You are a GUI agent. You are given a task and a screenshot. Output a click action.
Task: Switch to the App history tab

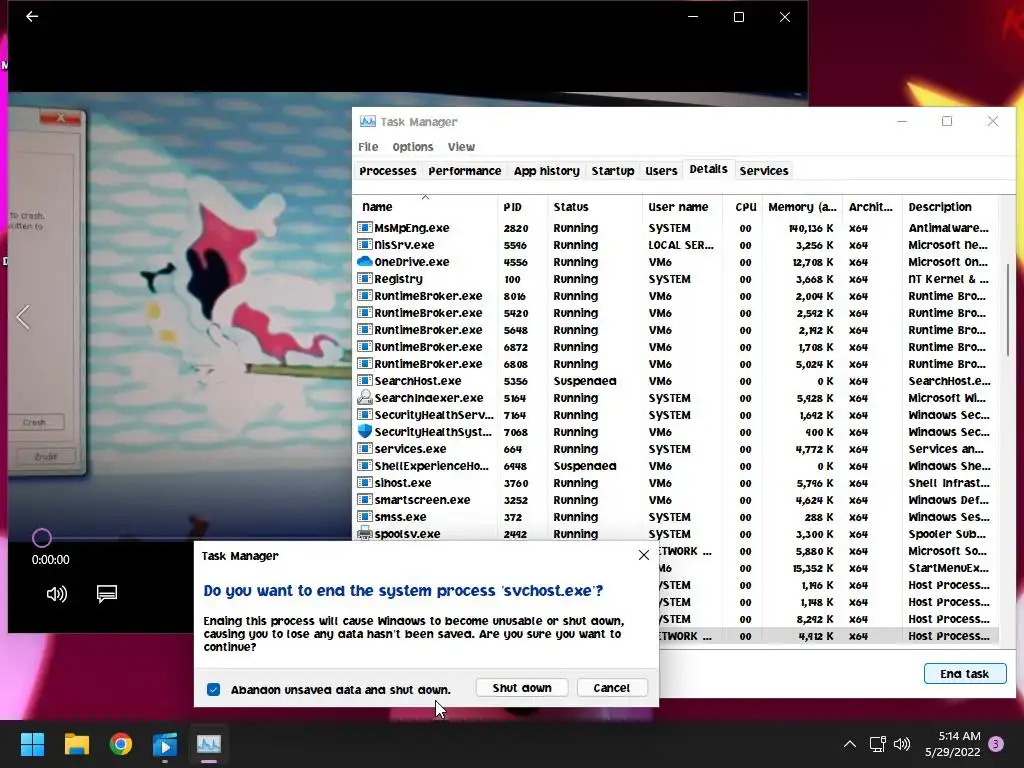coord(546,171)
